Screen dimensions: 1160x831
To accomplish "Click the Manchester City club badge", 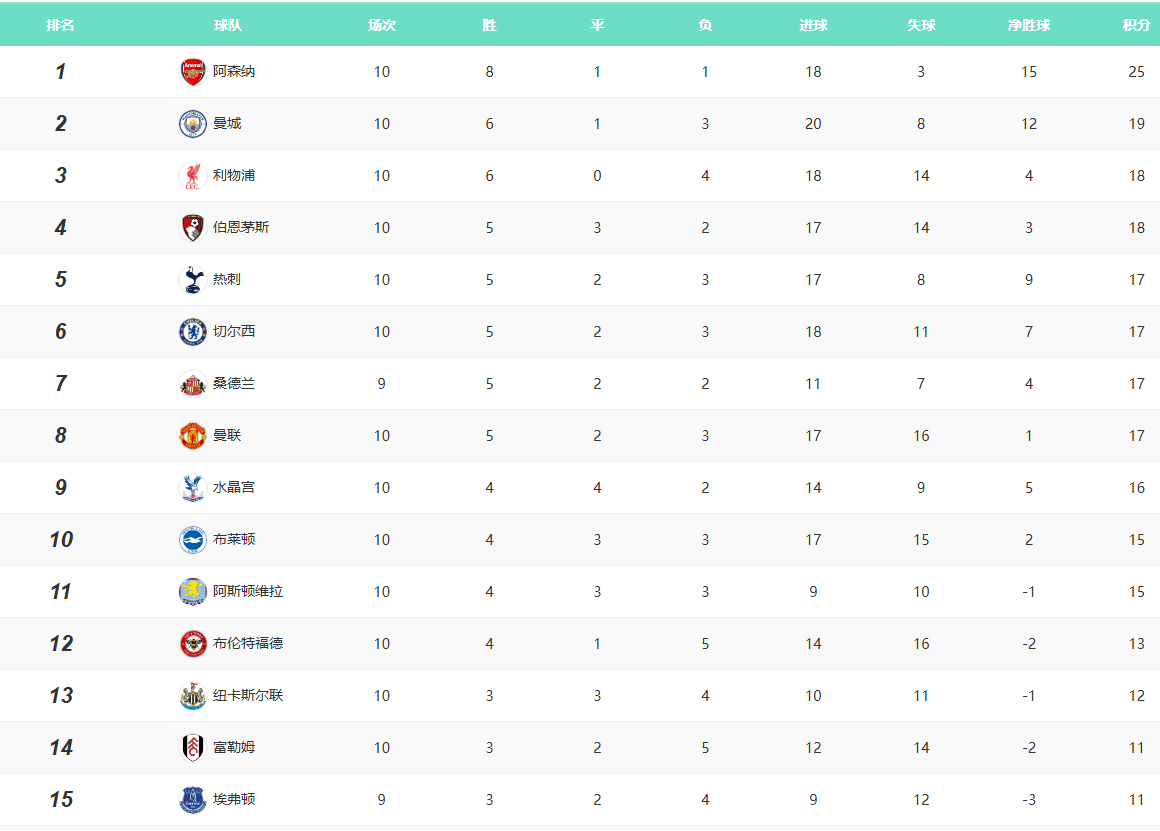I will [x=193, y=124].
